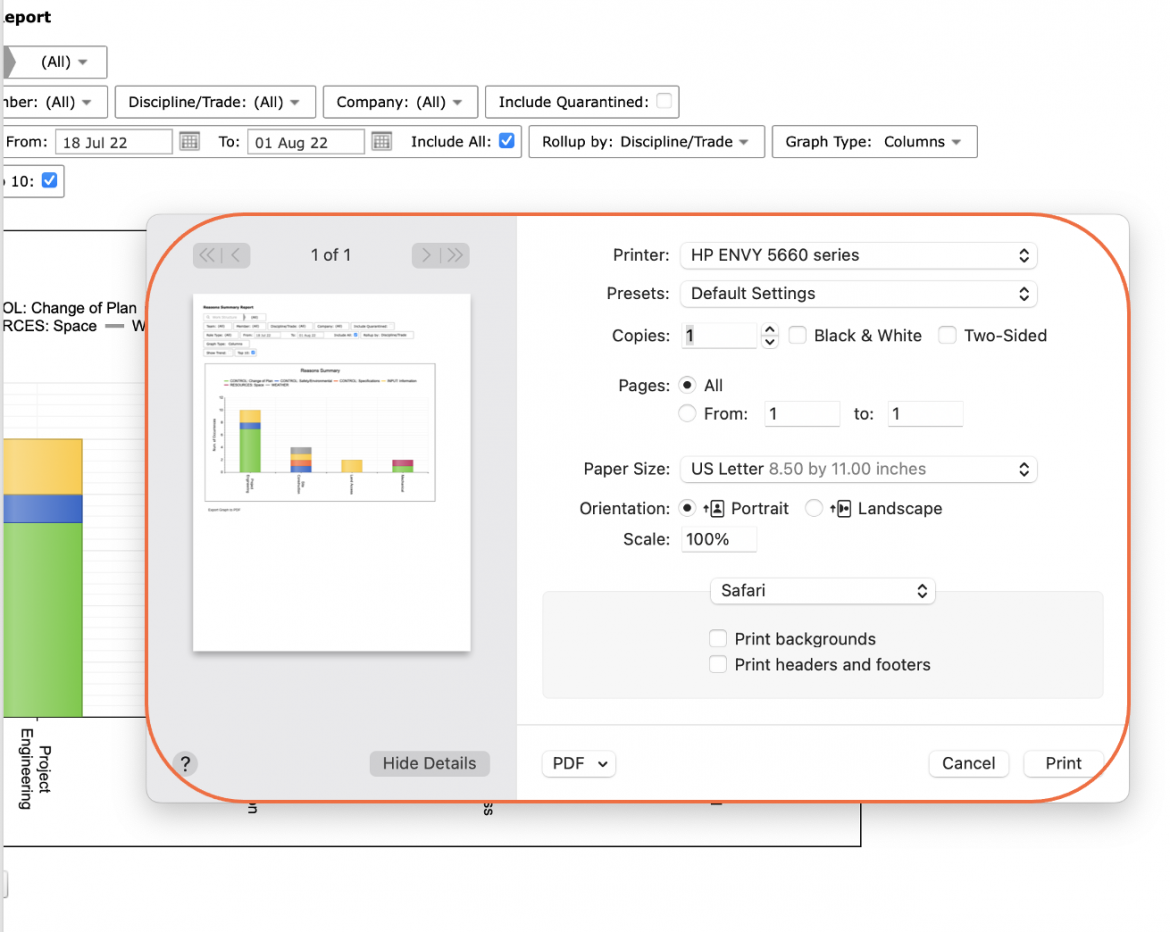Click the Print button
Image resolution: width=1170 pixels, height=932 pixels.
pos(1063,763)
